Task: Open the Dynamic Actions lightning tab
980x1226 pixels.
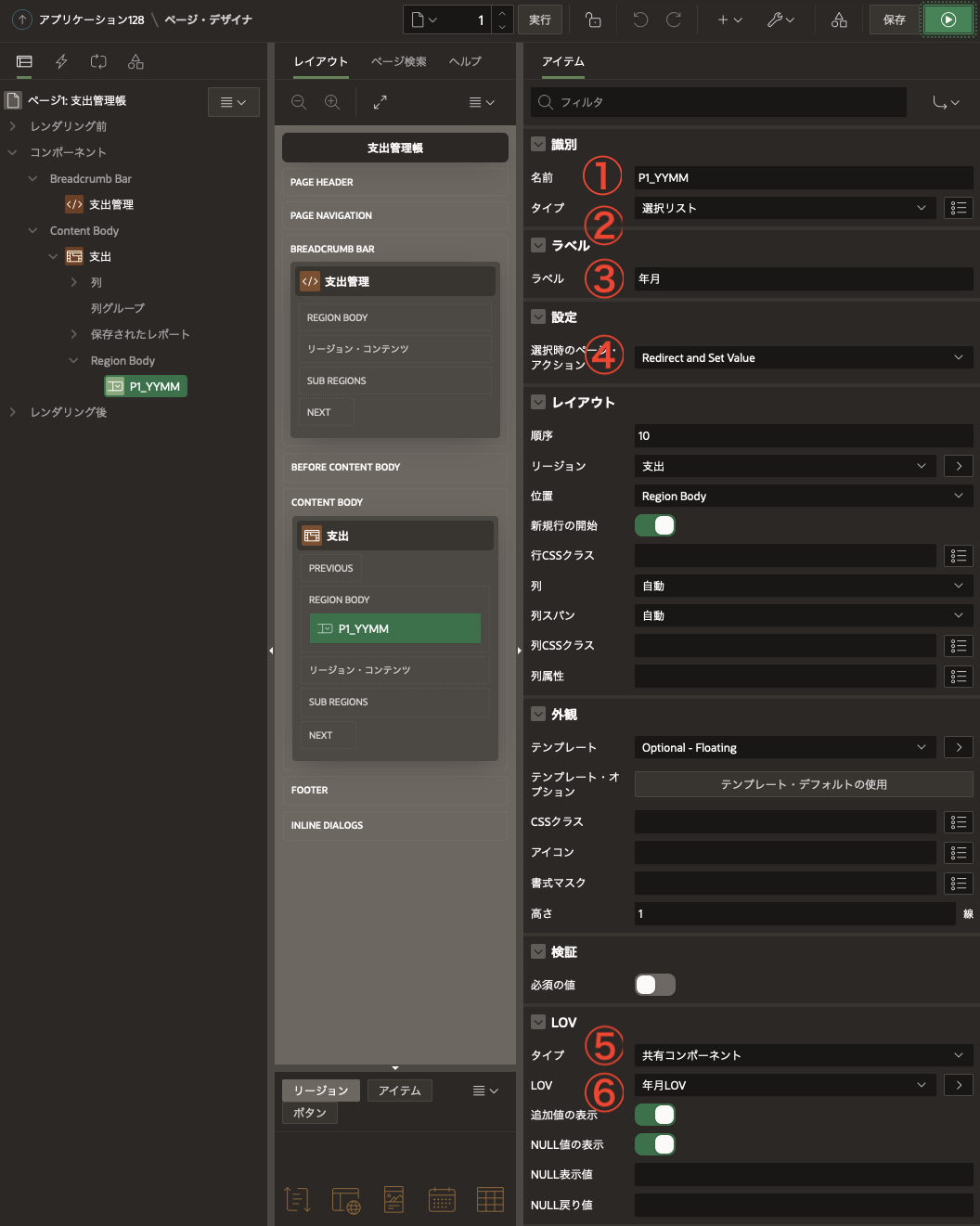Action: click(61, 61)
